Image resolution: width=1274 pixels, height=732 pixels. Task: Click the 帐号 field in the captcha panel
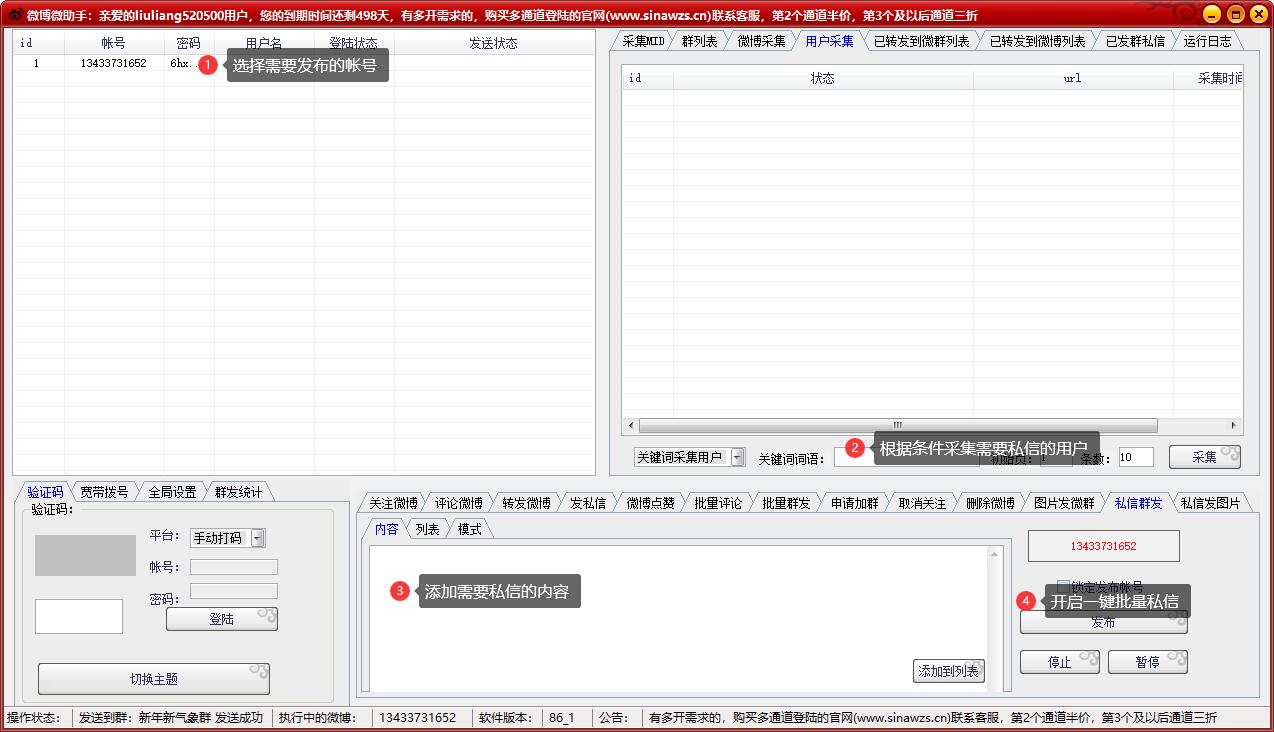pos(234,567)
